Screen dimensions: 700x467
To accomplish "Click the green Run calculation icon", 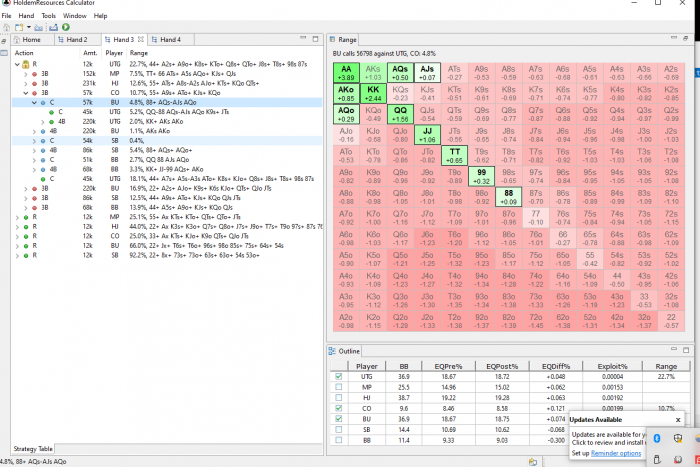I will coord(66,27).
